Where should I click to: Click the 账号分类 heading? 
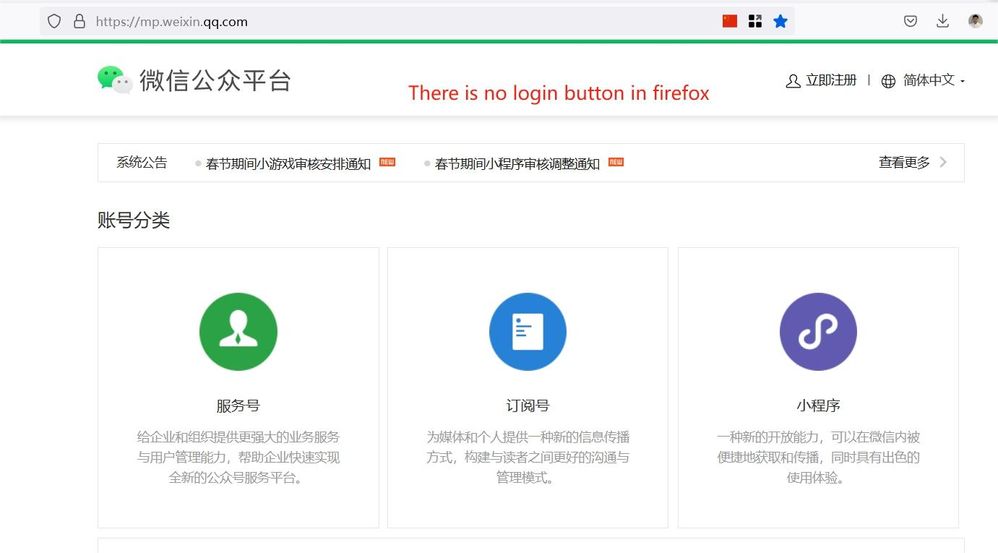tap(134, 220)
